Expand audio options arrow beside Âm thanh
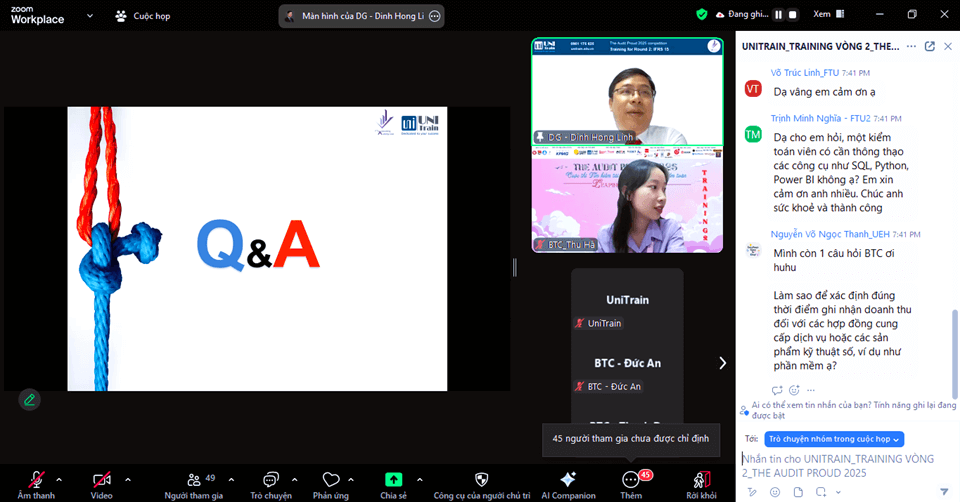Image resolution: width=960 pixels, height=502 pixels. pos(59,479)
